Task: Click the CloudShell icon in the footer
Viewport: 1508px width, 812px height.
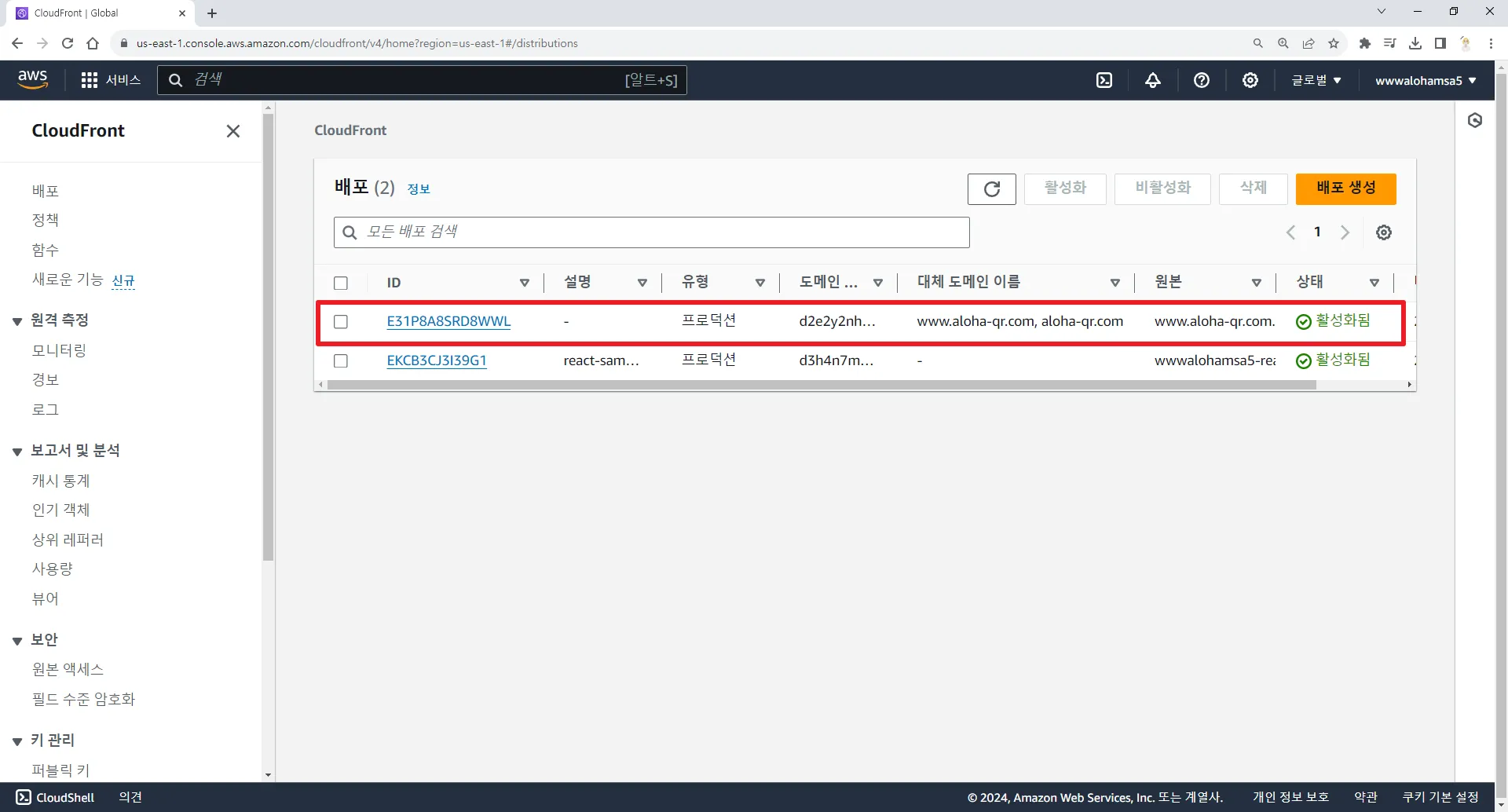Action: [24, 797]
